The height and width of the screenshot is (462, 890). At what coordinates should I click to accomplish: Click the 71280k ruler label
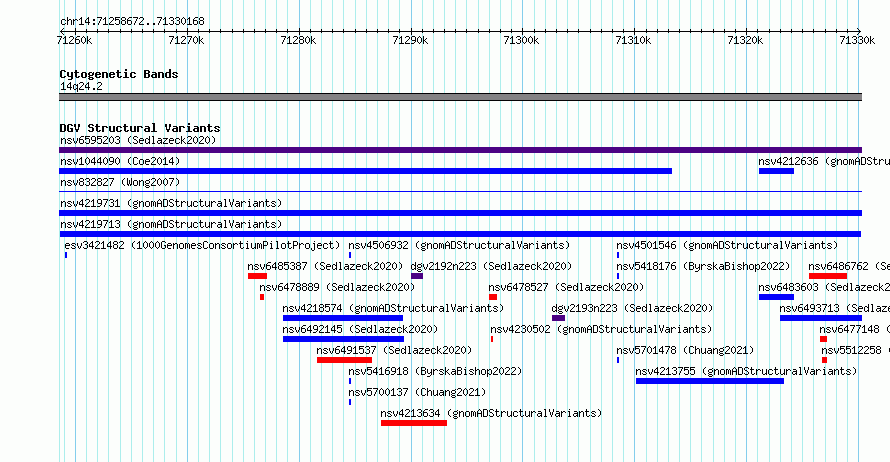point(299,40)
